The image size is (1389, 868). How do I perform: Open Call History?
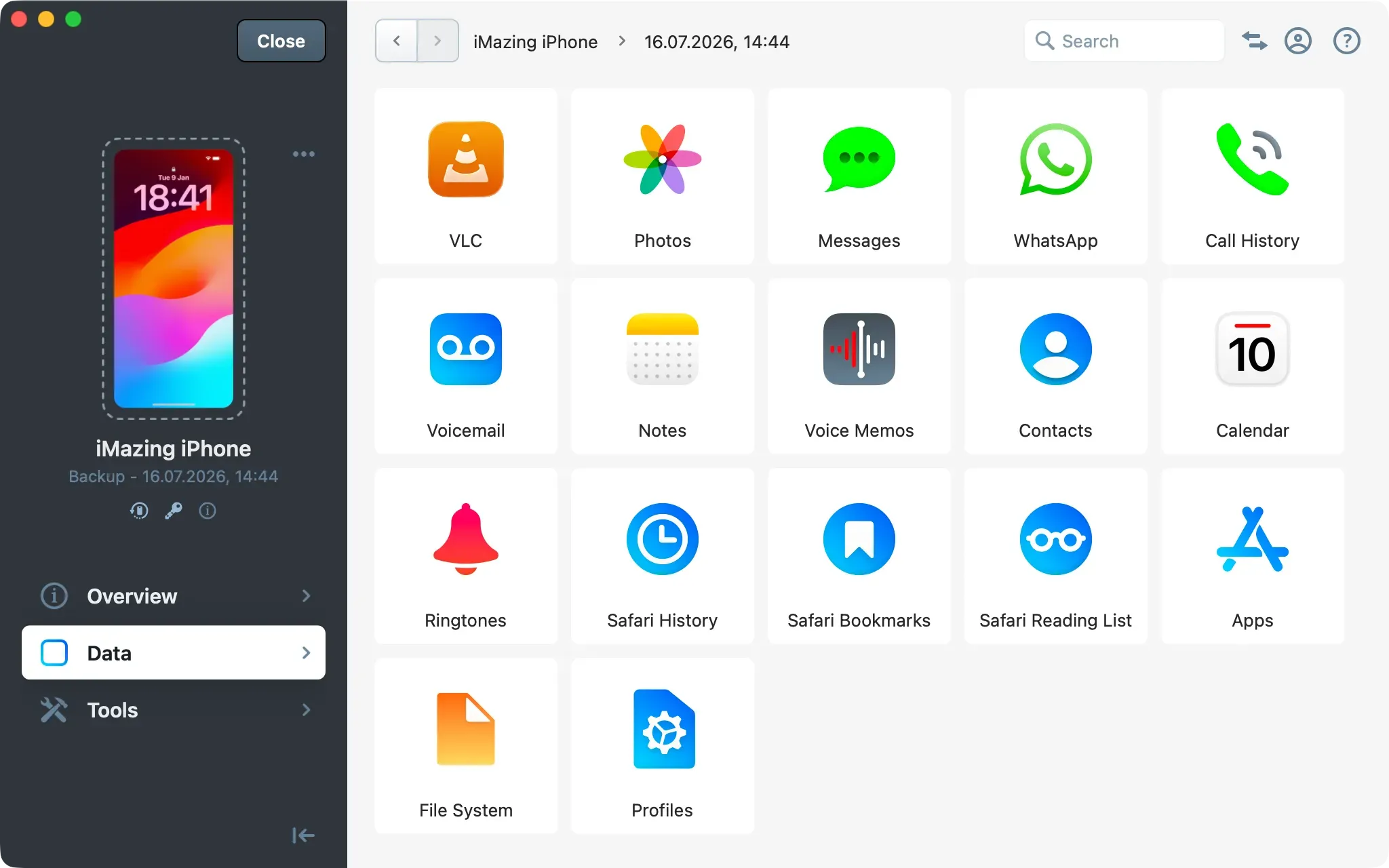pos(1253,176)
